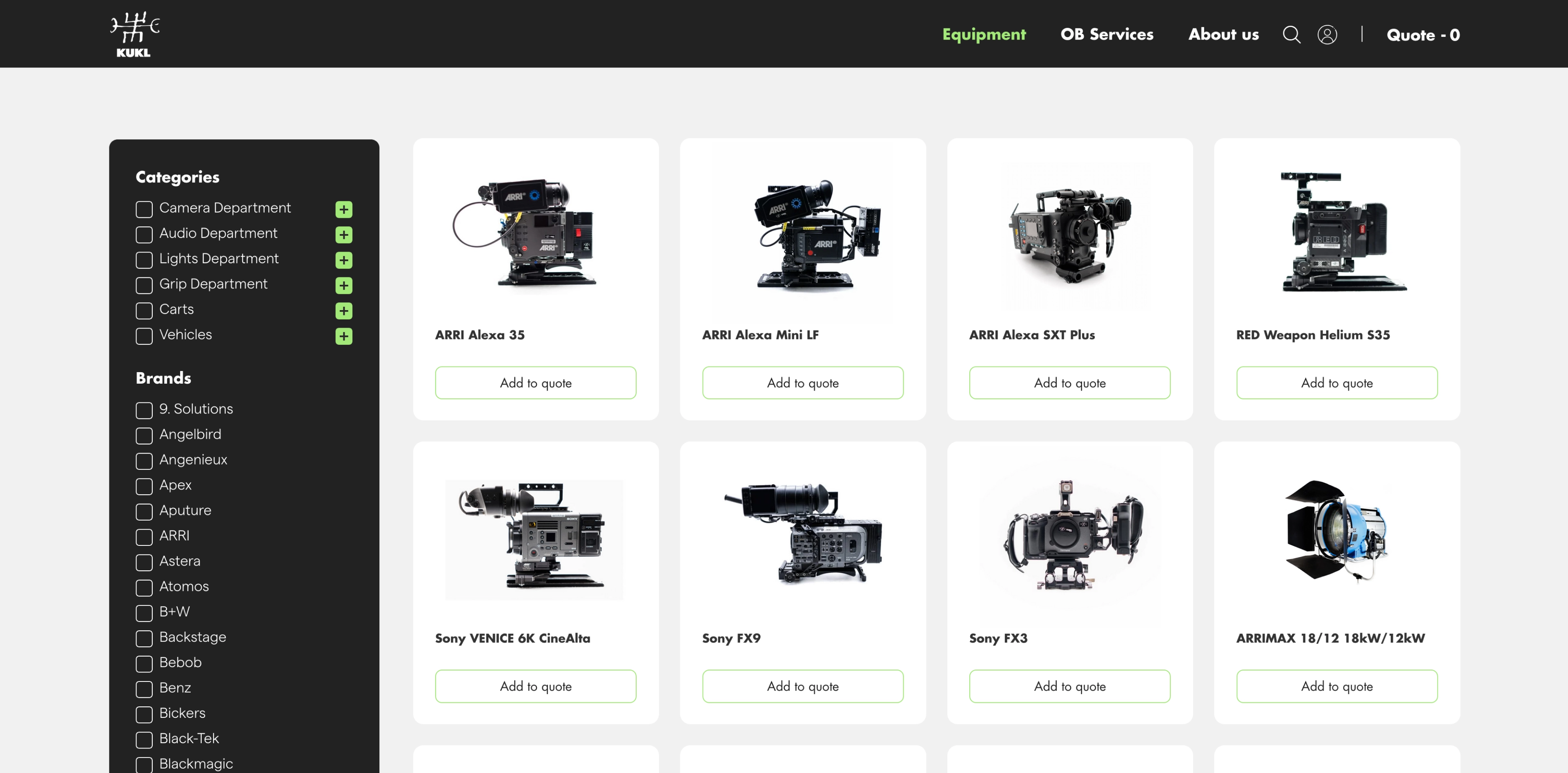This screenshot has height=773, width=1568.
Task: Tick the Atomos brand checkbox
Action: pyautogui.click(x=144, y=588)
